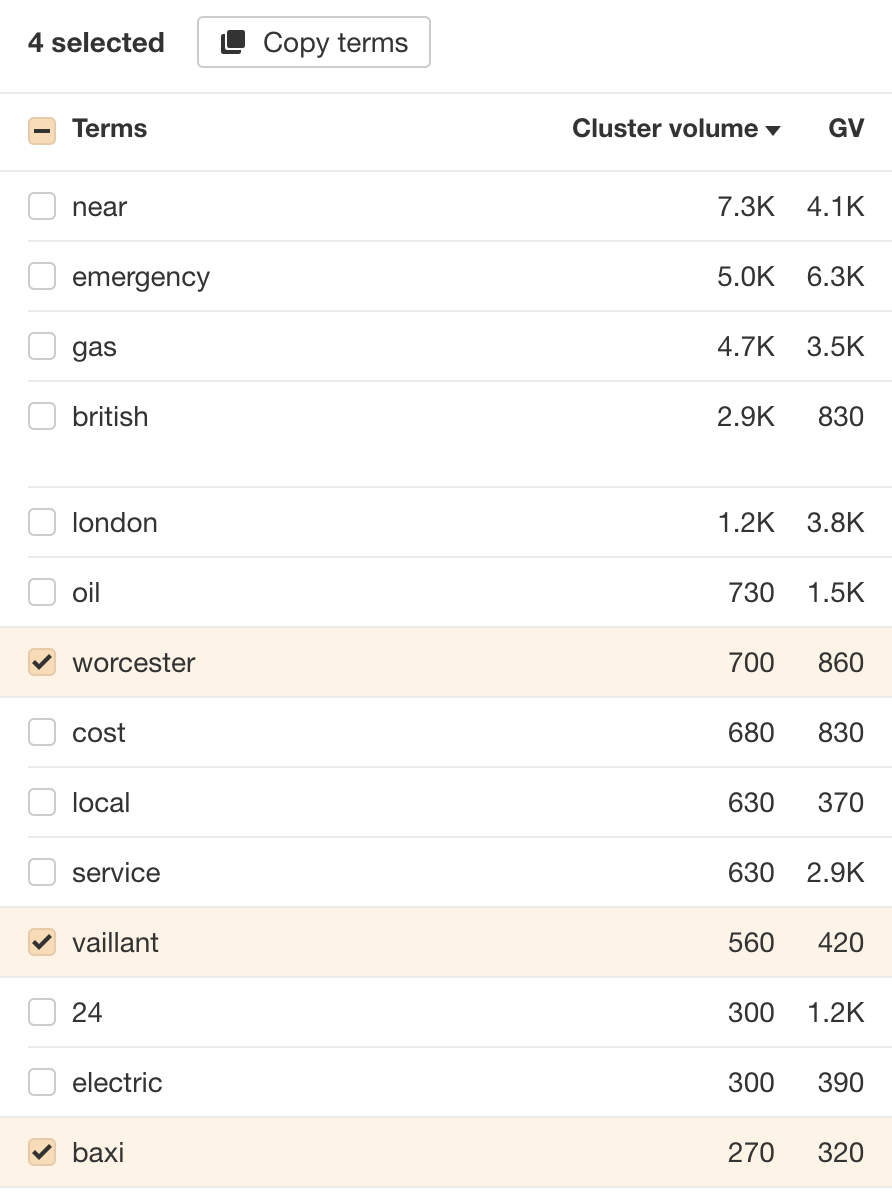Viewport: 892px width, 1194px height.
Task: Check the 'london' row checkbox
Action: click(x=42, y=523)
